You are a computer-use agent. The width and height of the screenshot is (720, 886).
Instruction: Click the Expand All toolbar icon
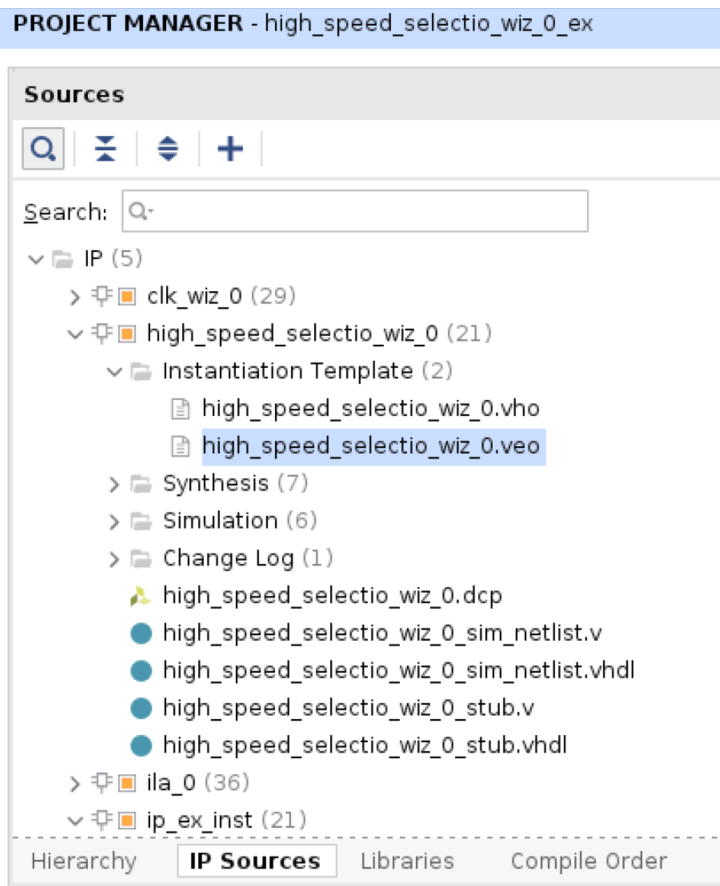pos(168,150)
